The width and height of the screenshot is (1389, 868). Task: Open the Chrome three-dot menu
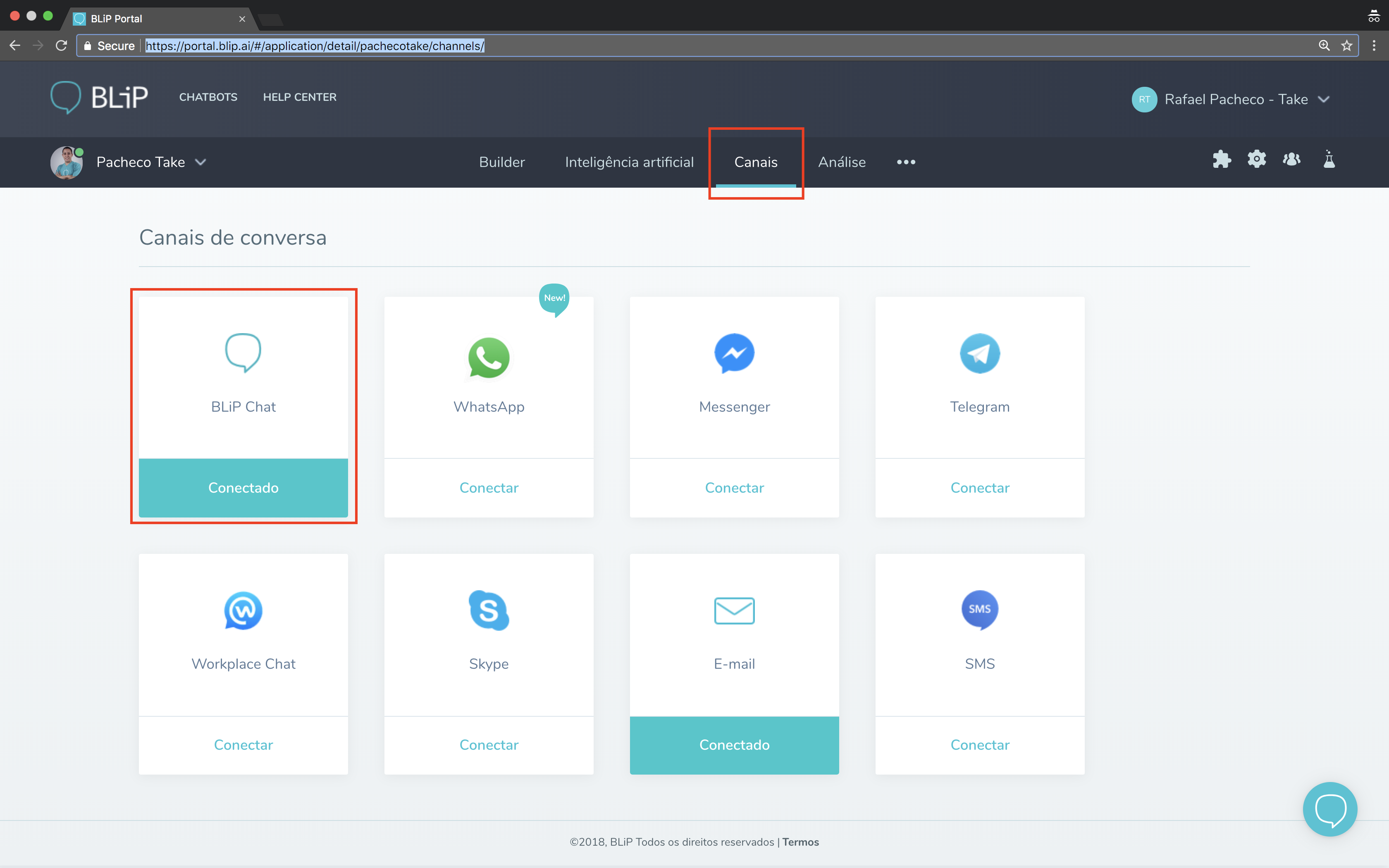(1374, 46)
